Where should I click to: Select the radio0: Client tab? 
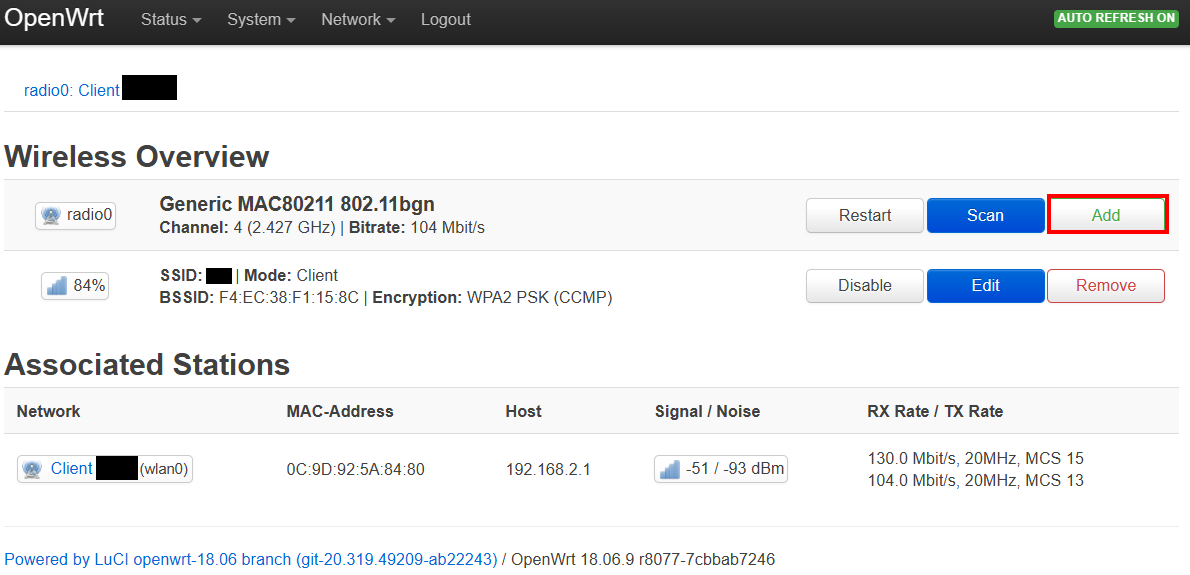pyautogui.click(x=72, y=90)
